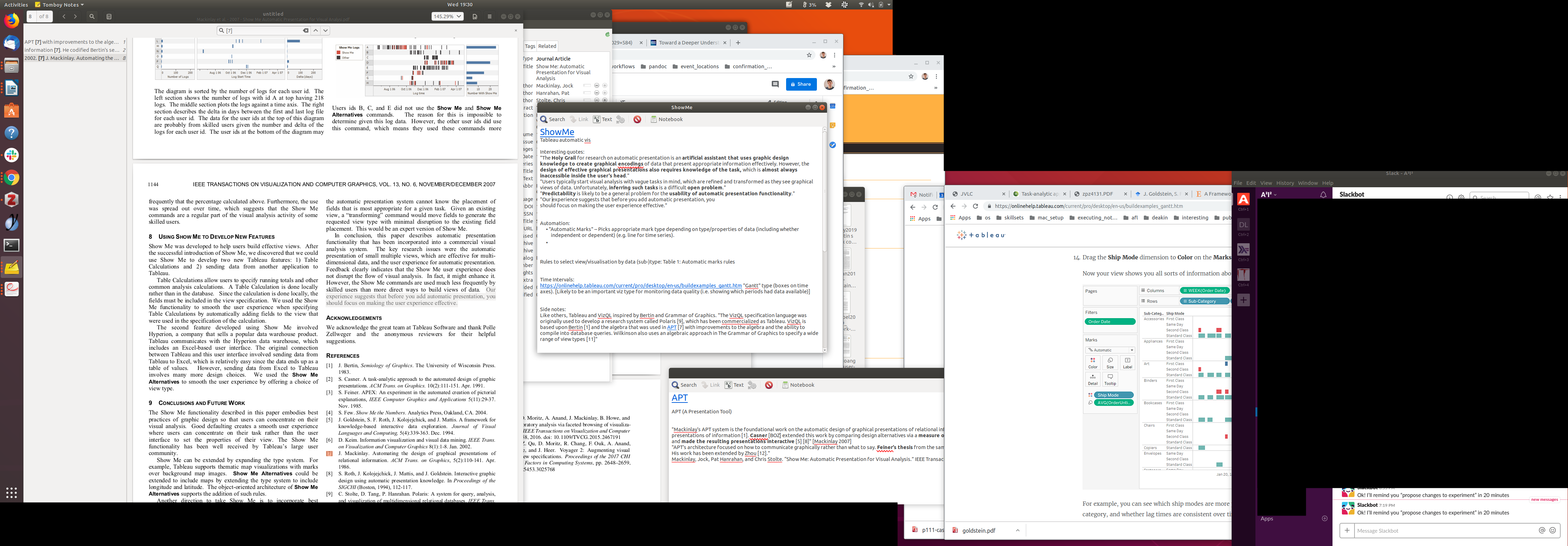Toggle the PDF viewer sidebar pane icon
The width and height of the screenshot is (1568, 546).
[109, 16]
